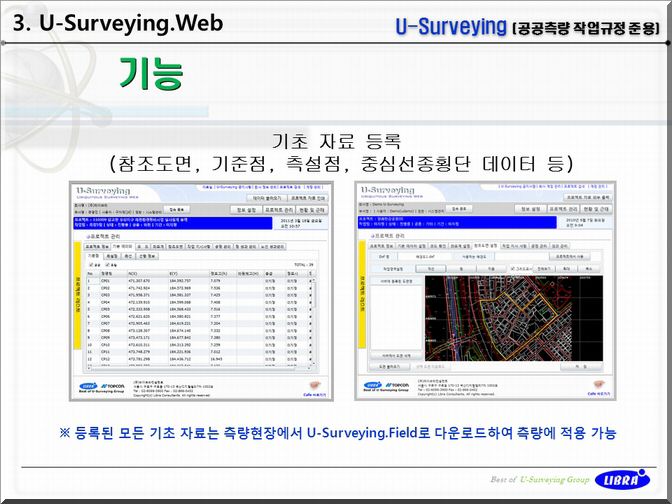The image size is (672, 504).
Task: Click 프로젝트 관리 button in left screenshot
Action: (x=279, y=210)
